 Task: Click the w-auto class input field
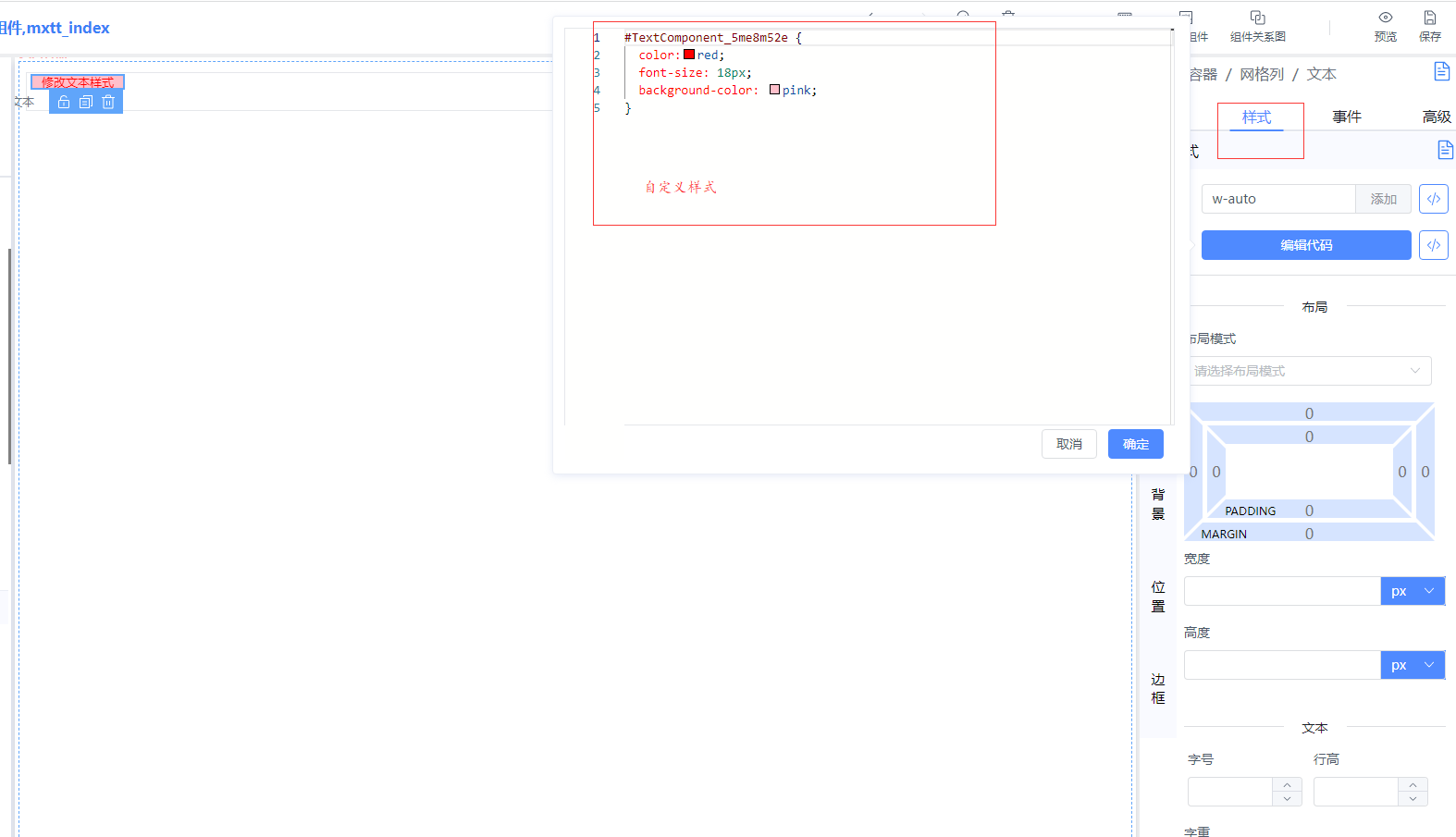1278,199
